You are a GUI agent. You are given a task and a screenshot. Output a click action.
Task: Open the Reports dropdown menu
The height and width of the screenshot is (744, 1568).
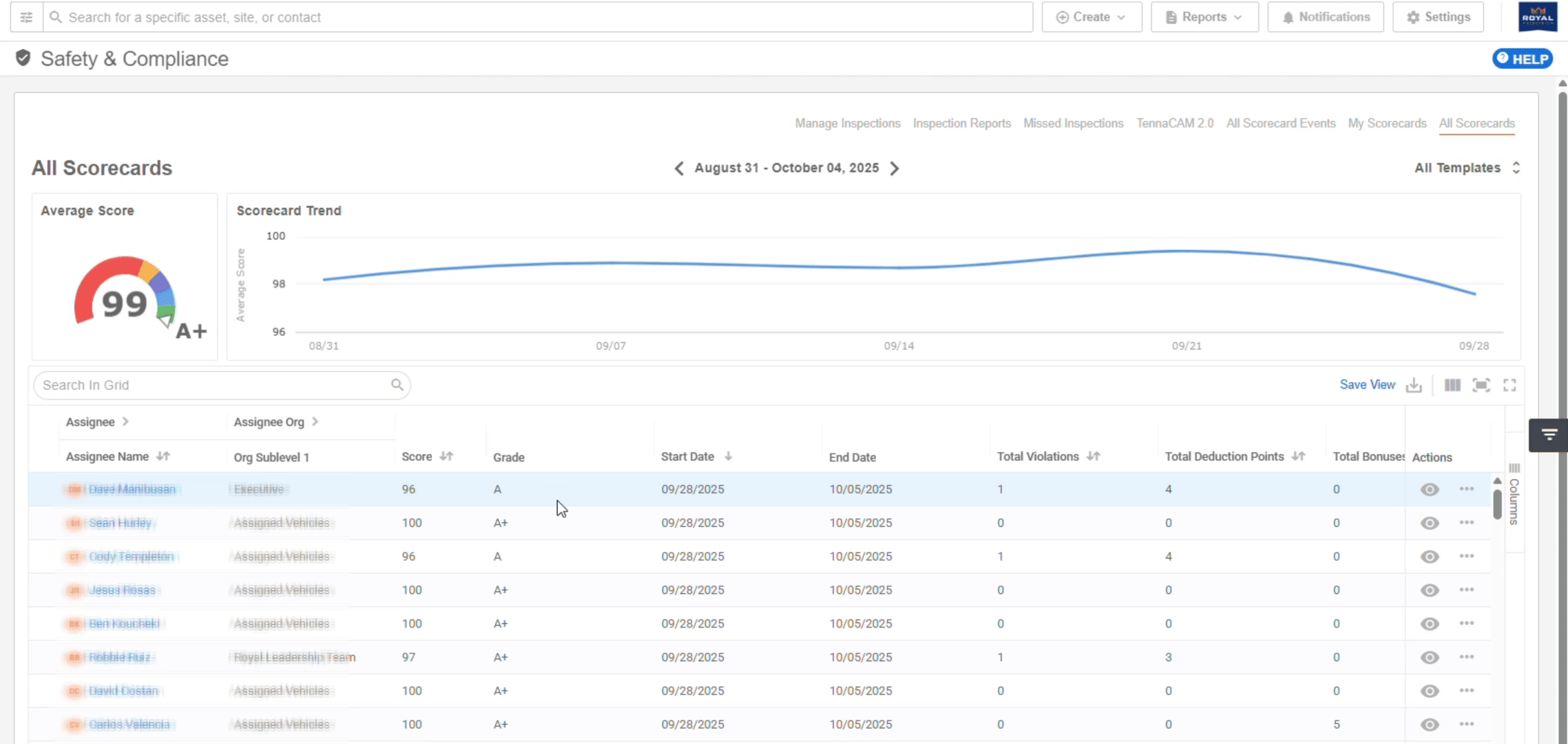click(1204, 17)
